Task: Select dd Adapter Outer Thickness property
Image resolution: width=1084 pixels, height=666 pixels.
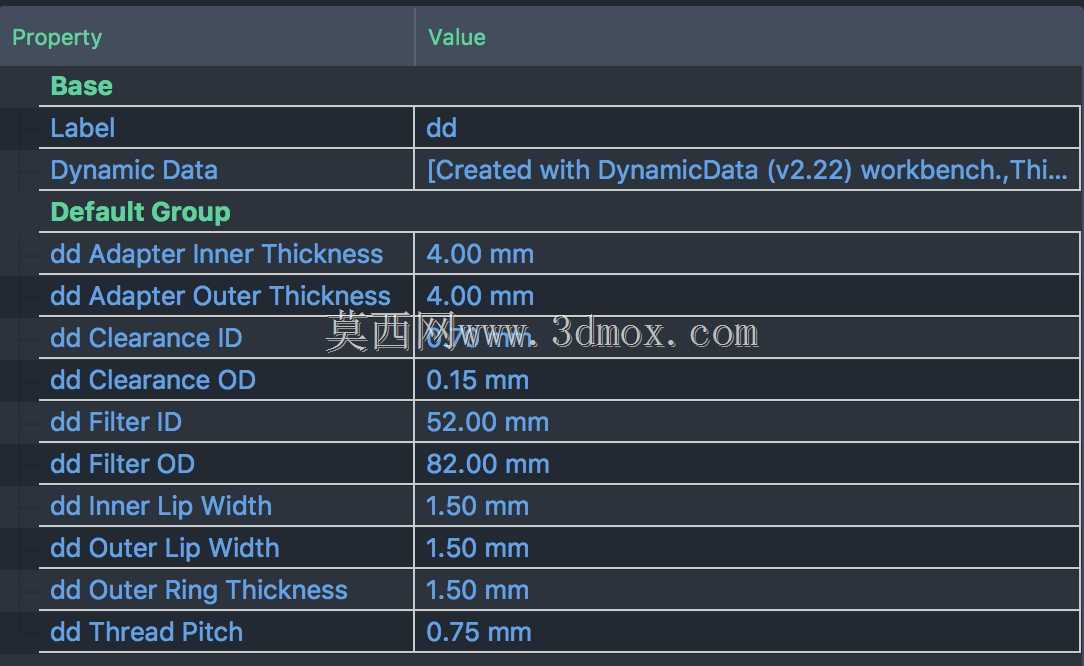Action: tap(221, 296)
